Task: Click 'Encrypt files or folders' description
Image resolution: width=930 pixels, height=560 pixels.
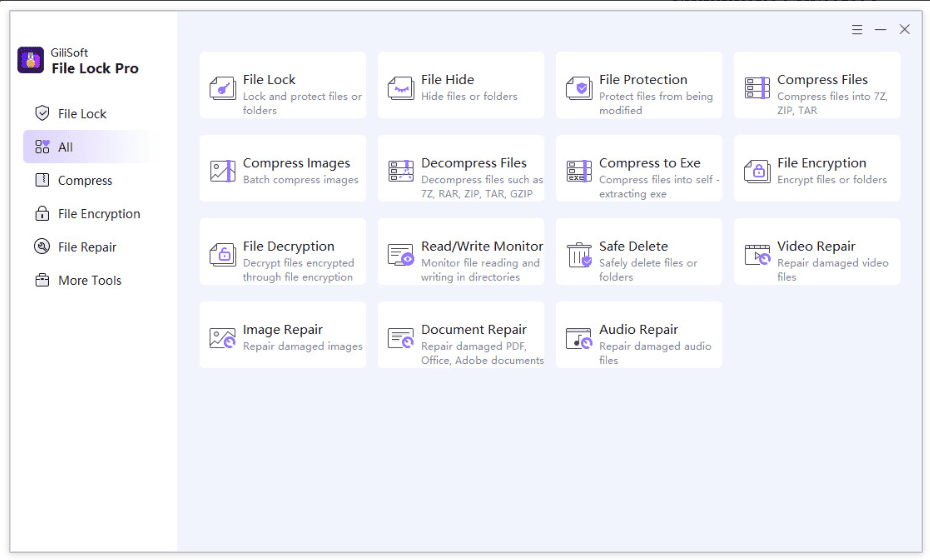Action: coord(832,180)
